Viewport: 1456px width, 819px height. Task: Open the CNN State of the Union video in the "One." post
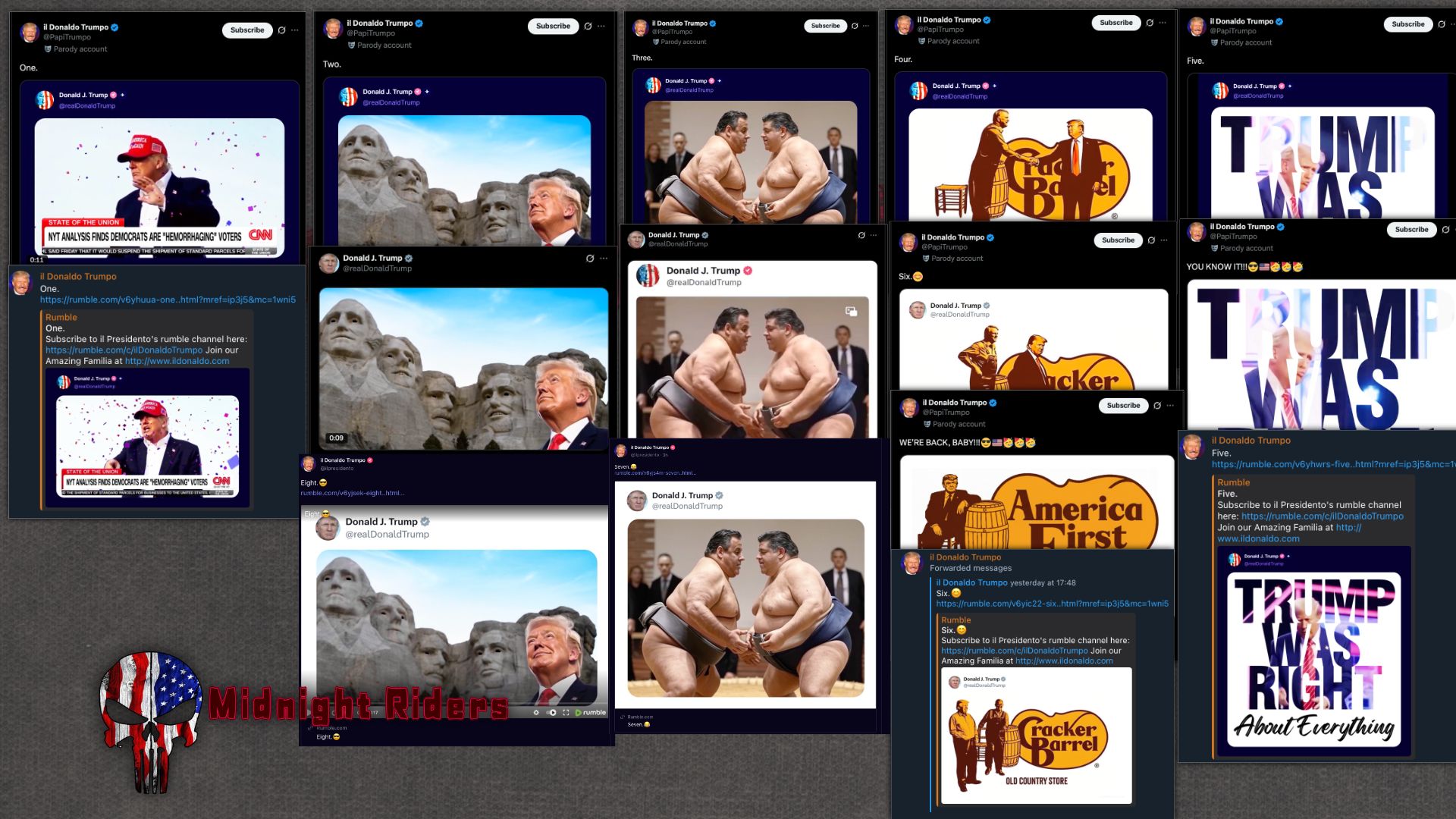(159, 190)
